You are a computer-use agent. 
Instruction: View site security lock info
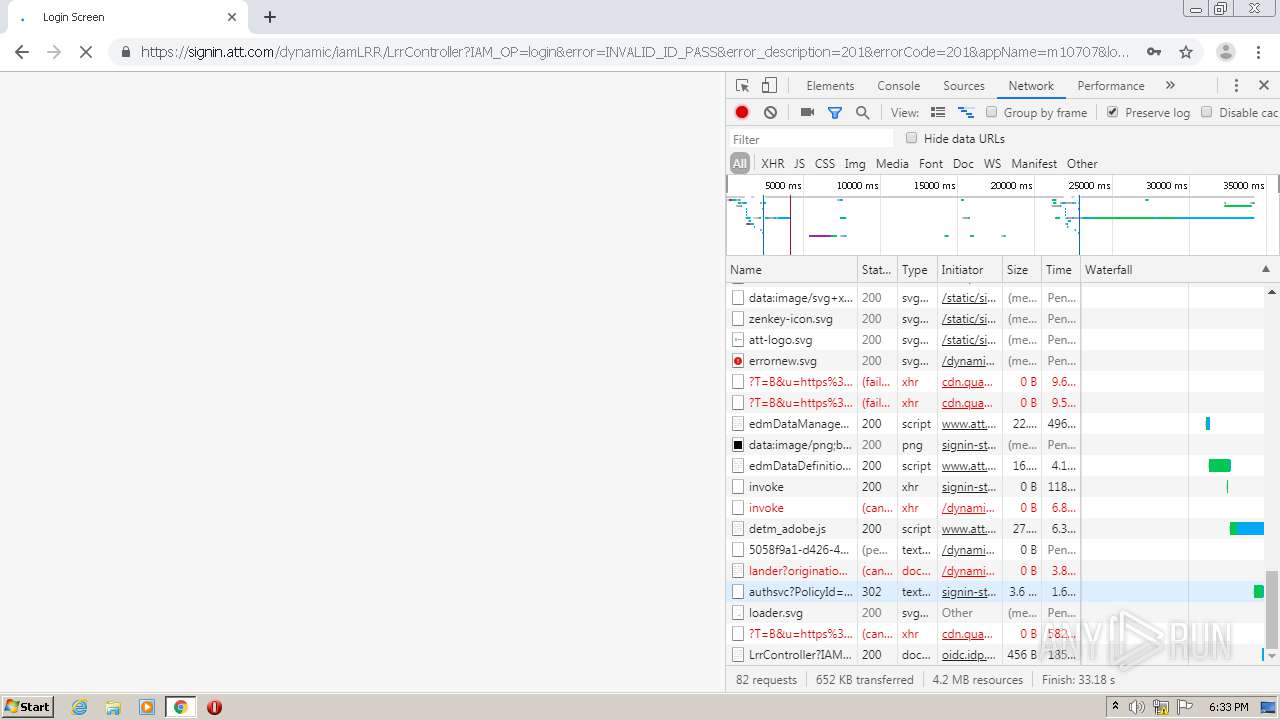126,52
